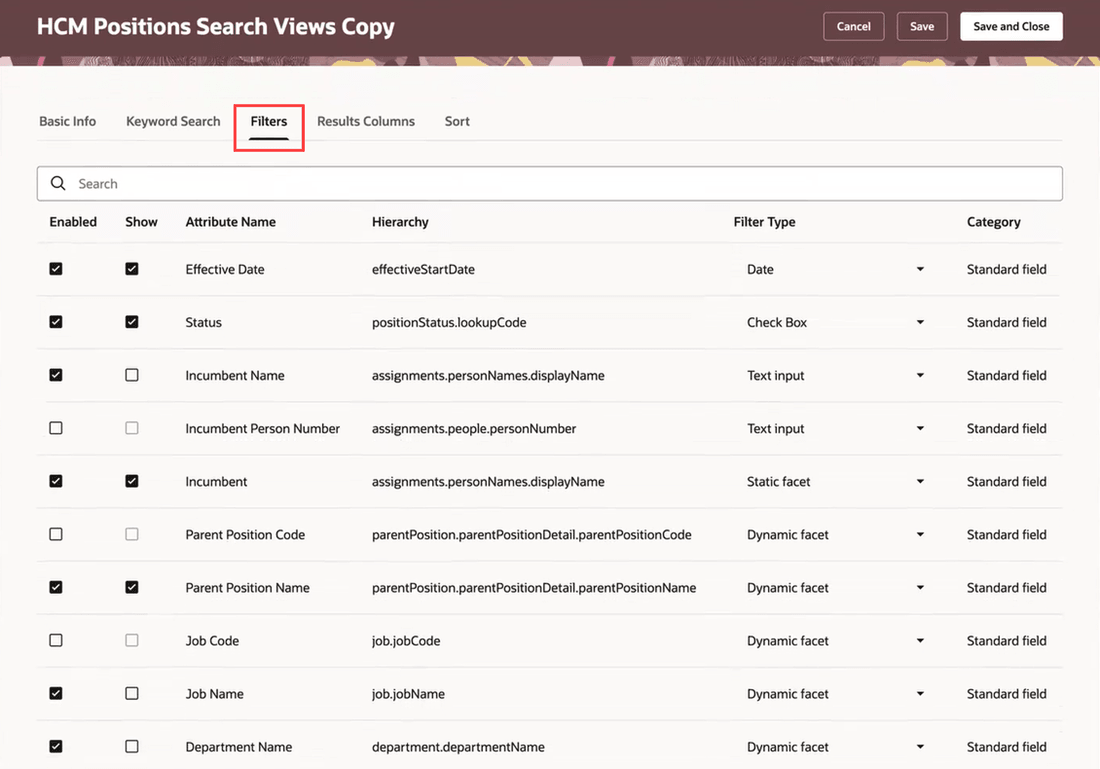Uncheck Enabled for Department Name
The width and height of the screenshot is (1100, 769).
[x=56, y=747]
